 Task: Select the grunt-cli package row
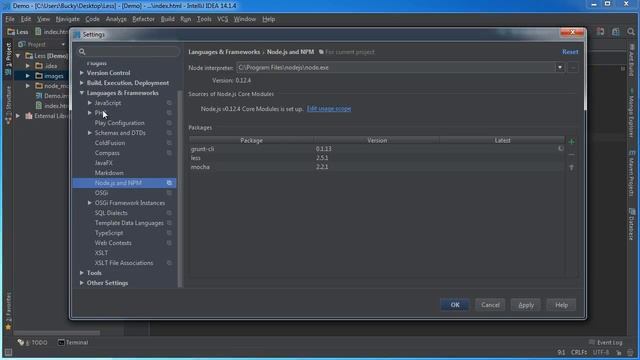(377, 149)
